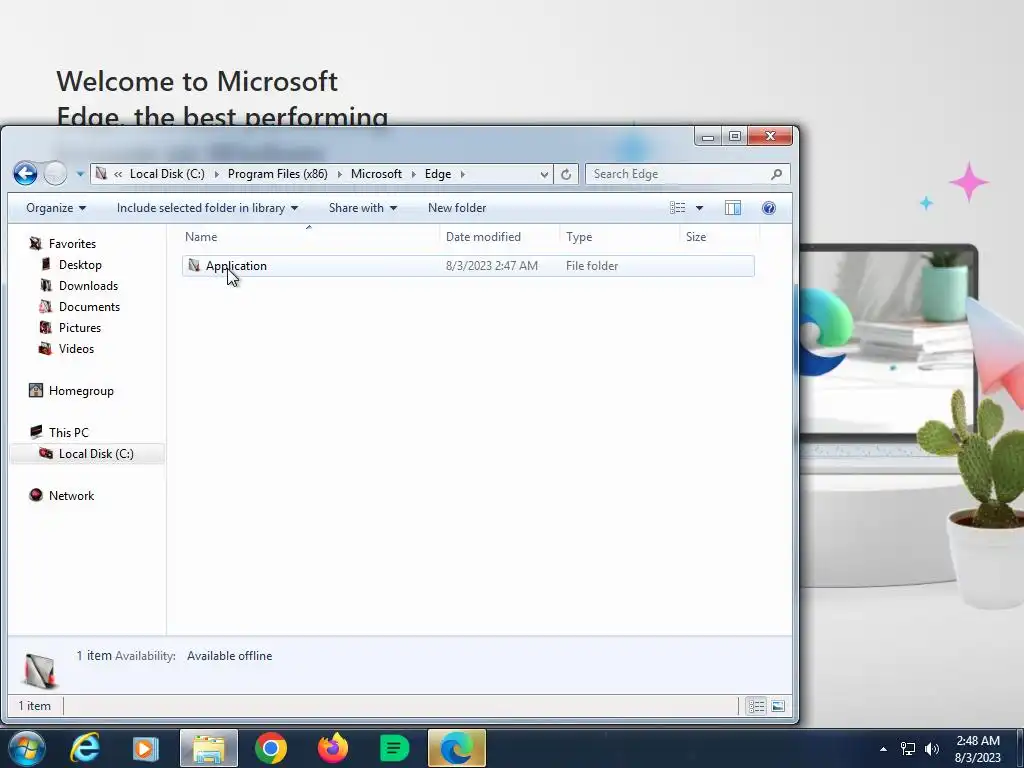This screenshot has width=1024, height=768.
Task: Switch to large thumbnails view in status bar
Action: (778, 706)
